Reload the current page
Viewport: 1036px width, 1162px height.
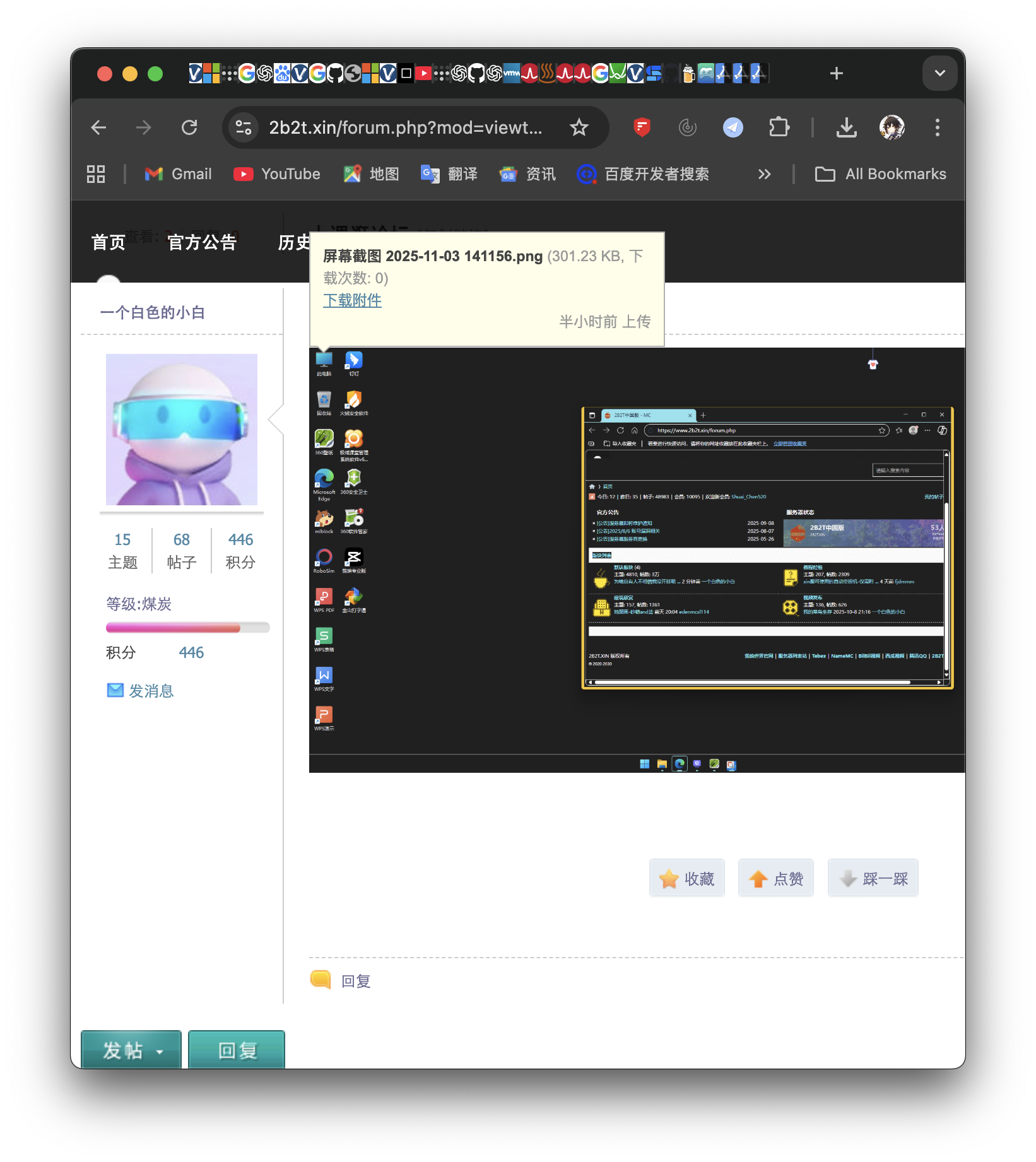189,128
